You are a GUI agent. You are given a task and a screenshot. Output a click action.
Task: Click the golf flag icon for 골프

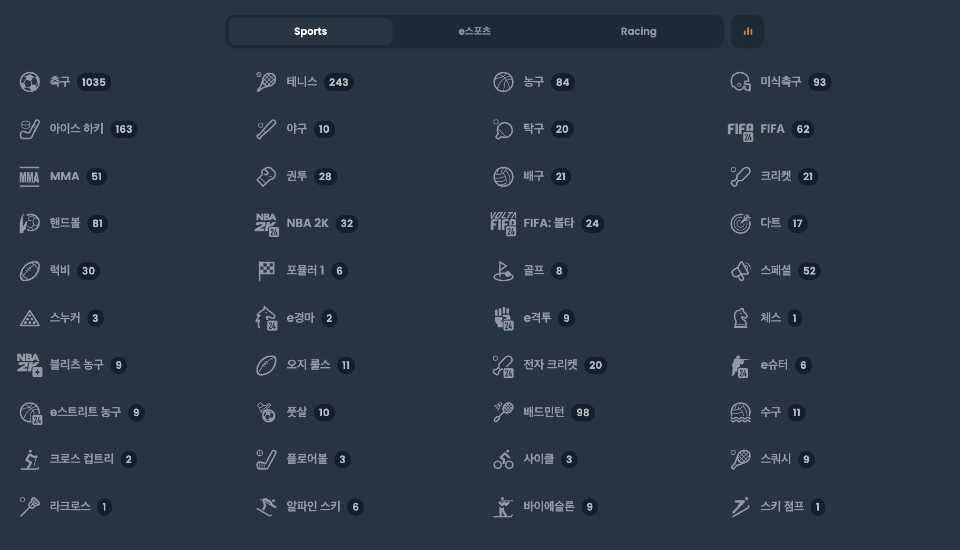(503, 271)
